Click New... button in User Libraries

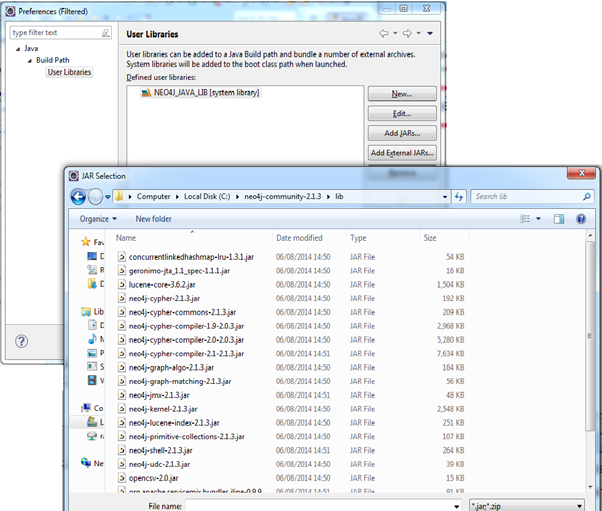pos(402,94)
